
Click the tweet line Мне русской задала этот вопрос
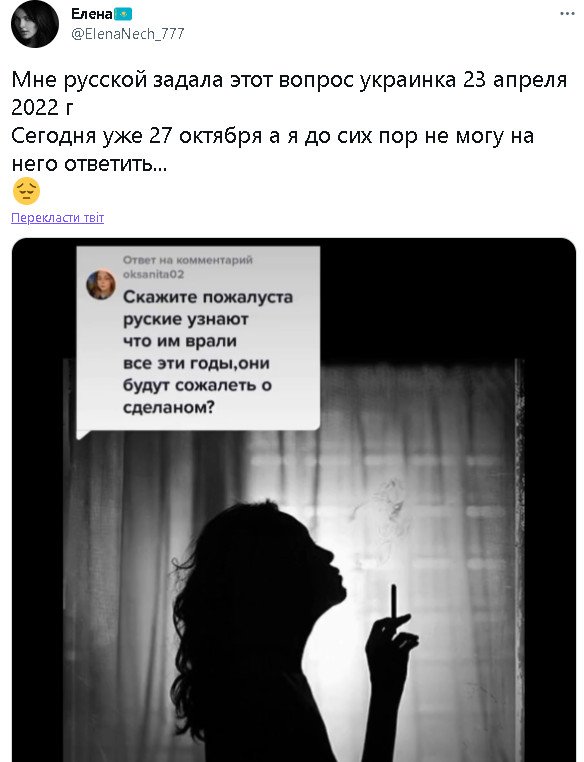tap(289, 80)
